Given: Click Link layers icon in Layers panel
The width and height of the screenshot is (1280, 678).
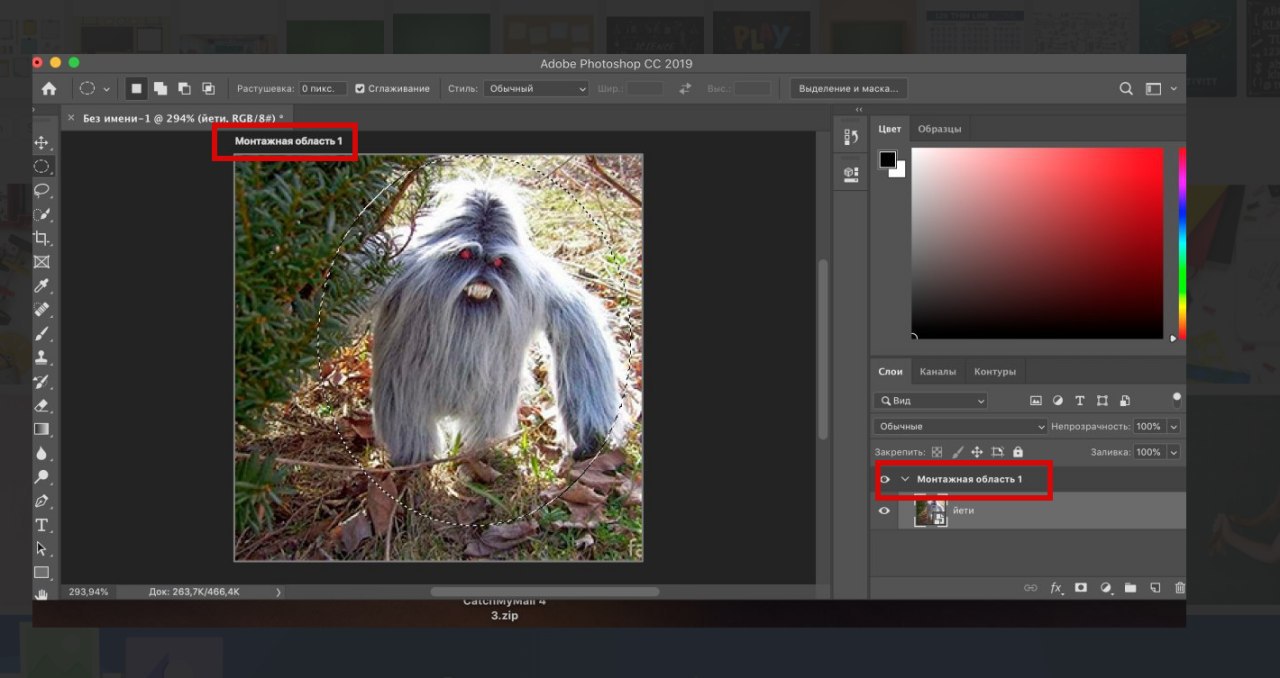Looking at the screenshot, I should [x=1030, y=588].
